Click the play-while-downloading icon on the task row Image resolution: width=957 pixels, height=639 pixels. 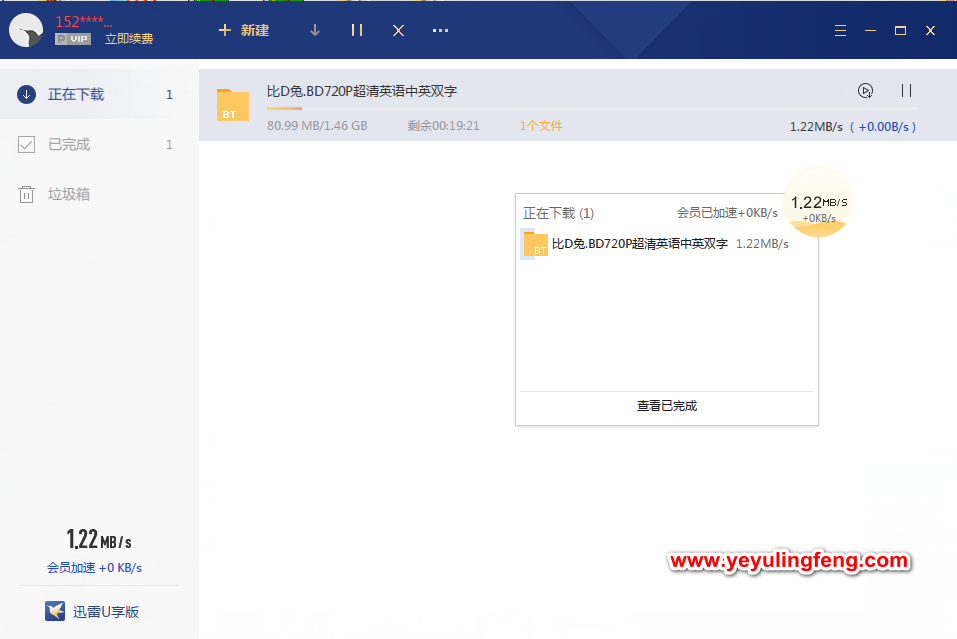coord(865,91)
